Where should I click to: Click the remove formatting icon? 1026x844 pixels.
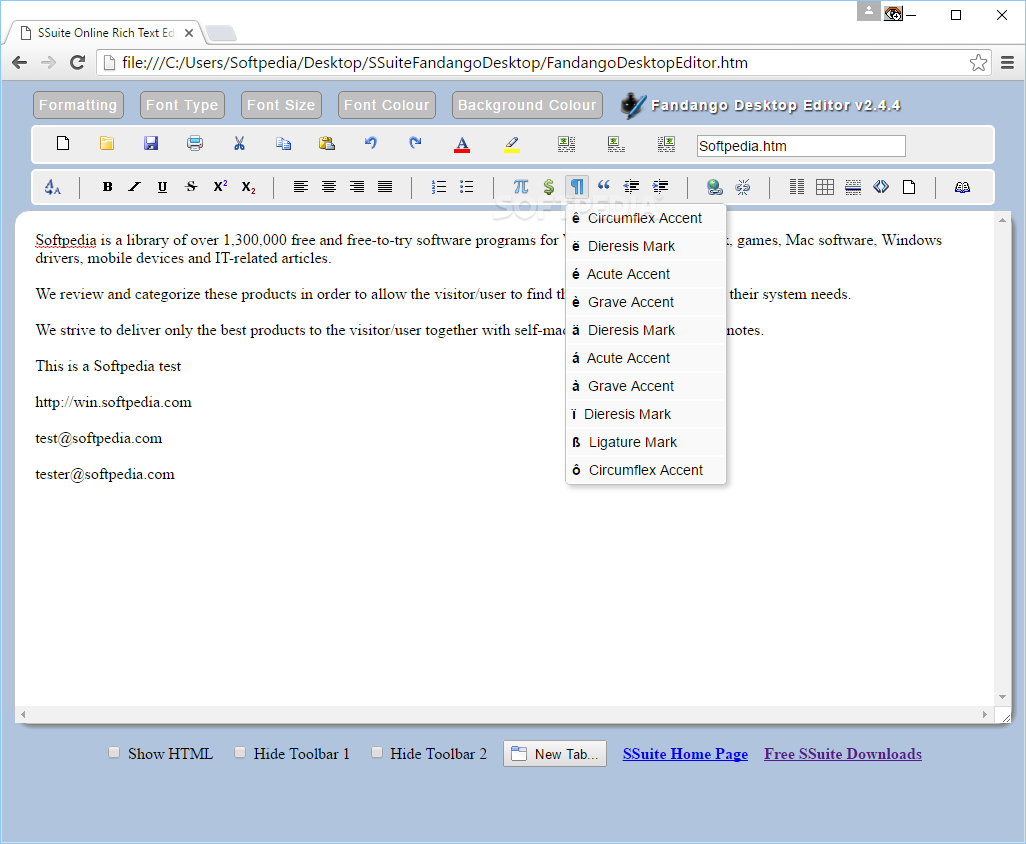click(52, 187)
